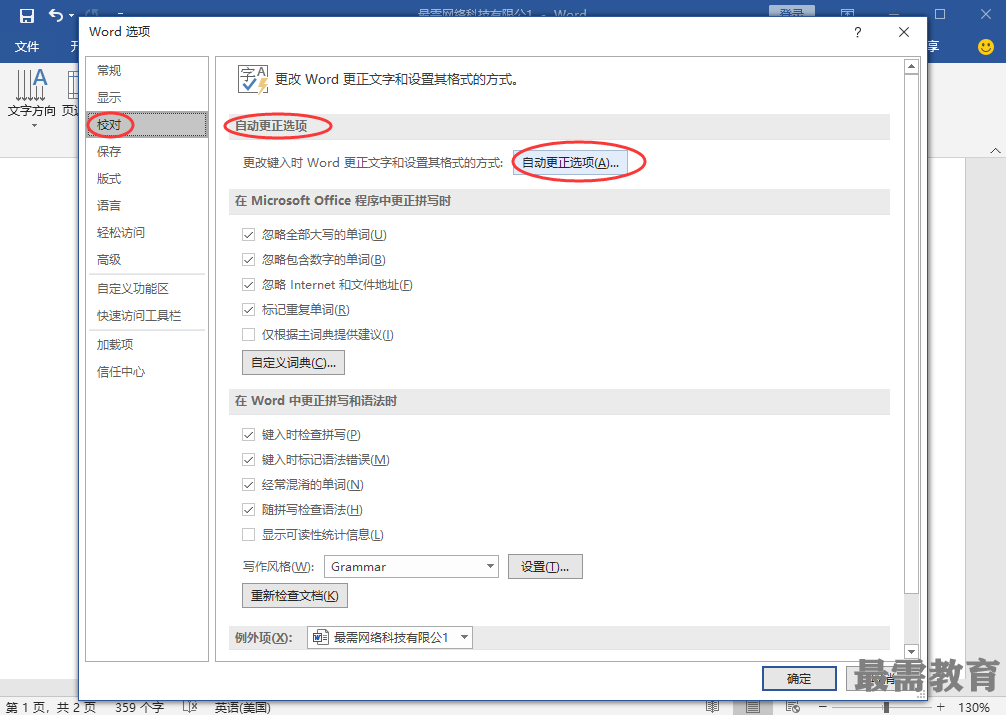Select 高级 in options sidebar

pos(147,259)
